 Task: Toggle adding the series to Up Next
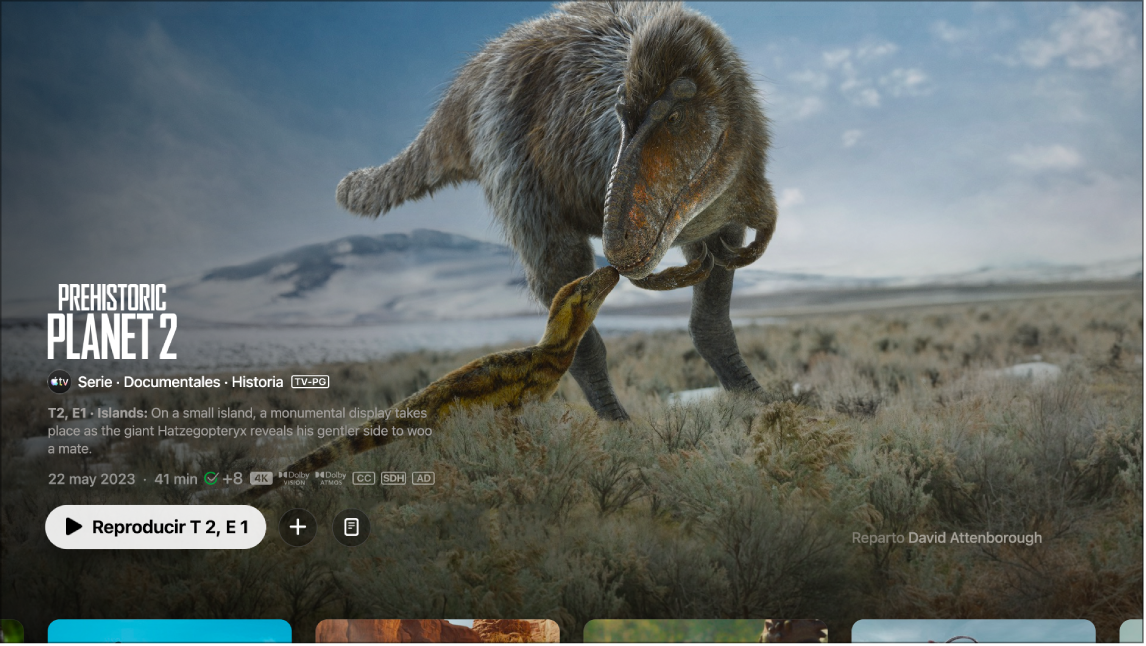(298, 527)
